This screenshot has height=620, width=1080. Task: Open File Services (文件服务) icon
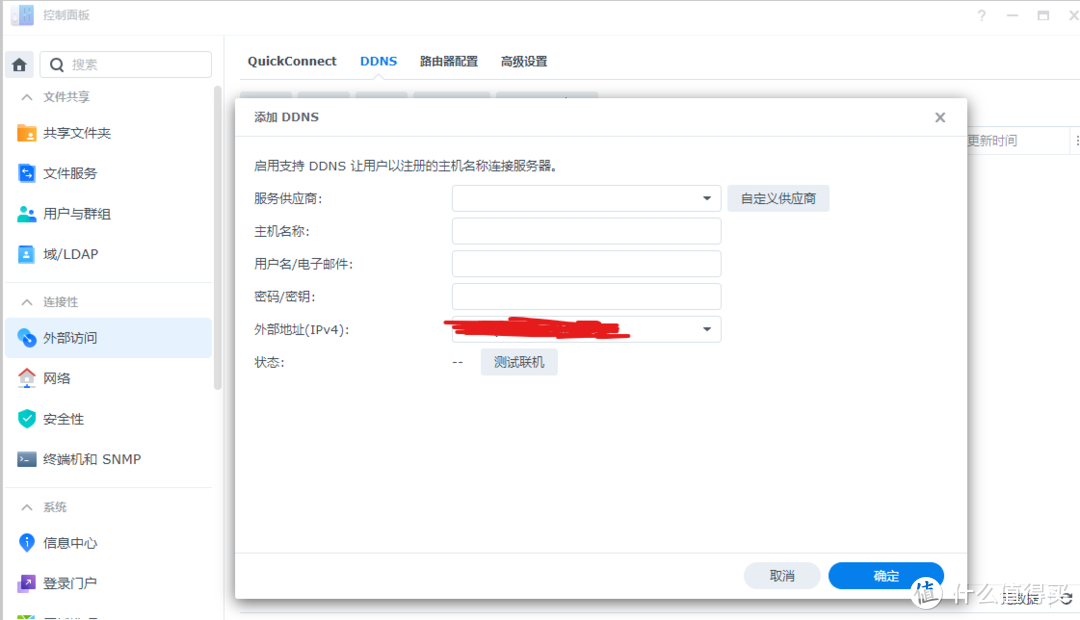tap(27, 173)
